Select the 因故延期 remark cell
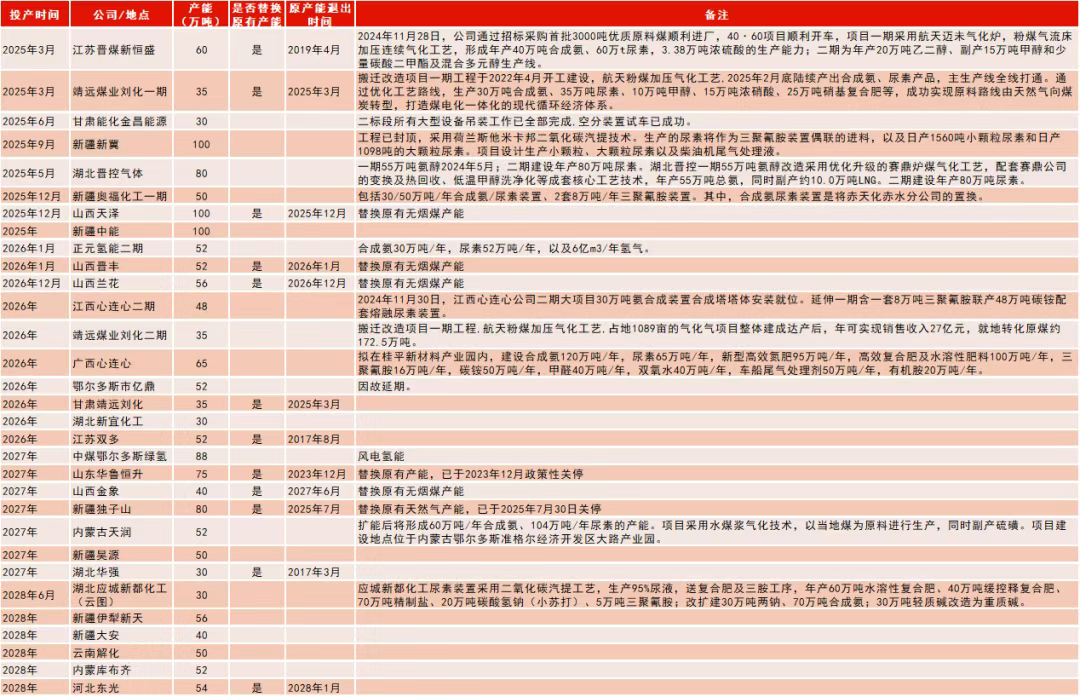The width and height of the screenshot is (1080, 697). (383, 386)
